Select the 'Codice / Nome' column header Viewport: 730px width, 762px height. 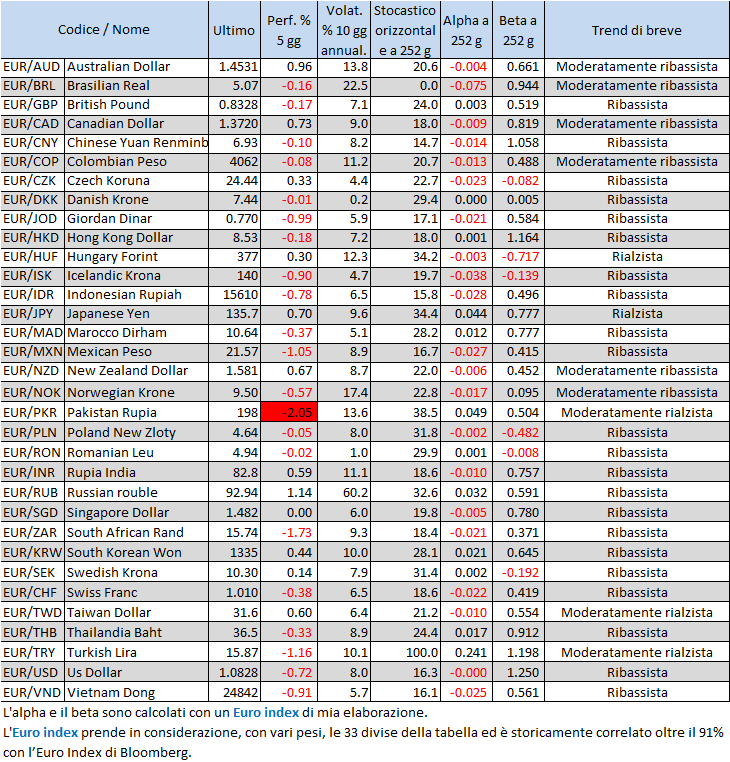[104, 30]
